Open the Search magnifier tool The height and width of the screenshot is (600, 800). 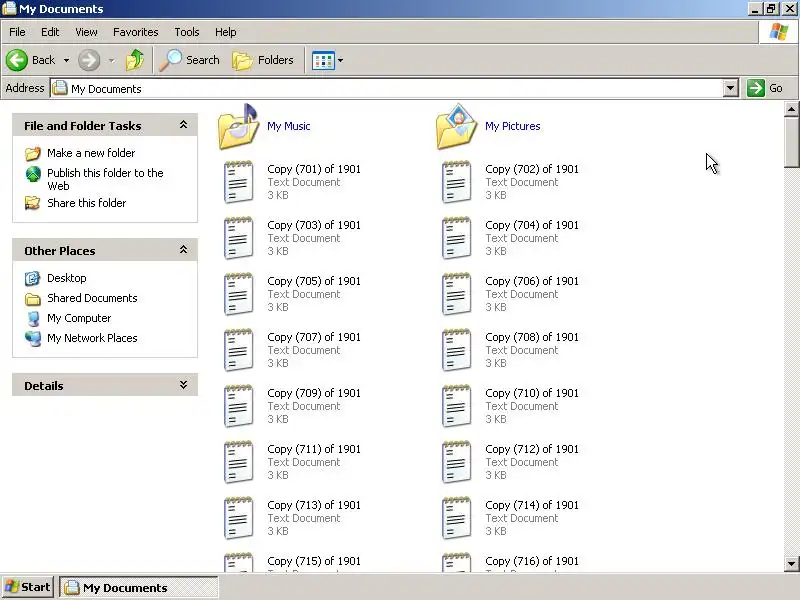(170, 60)
